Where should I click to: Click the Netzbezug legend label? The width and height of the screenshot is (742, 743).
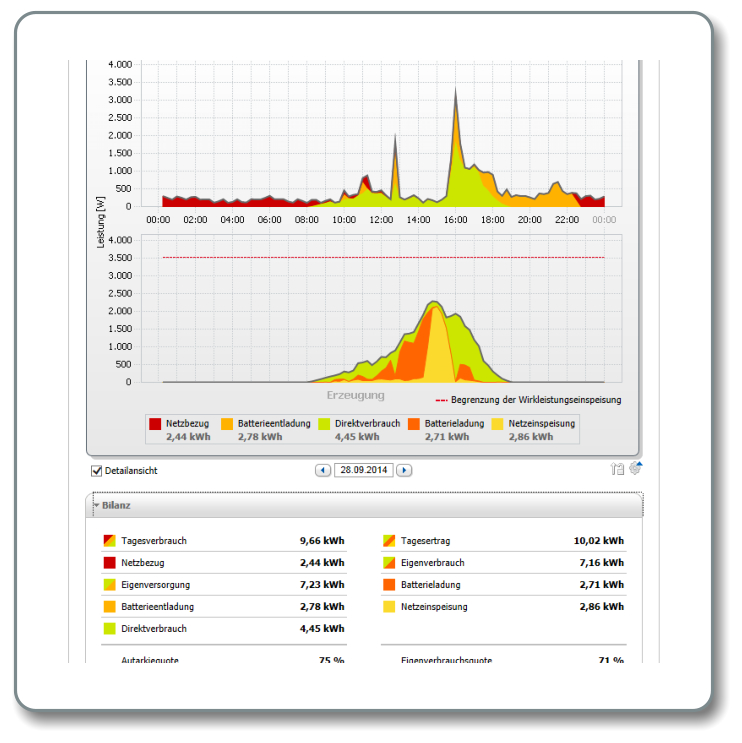[x=187, y=424]
